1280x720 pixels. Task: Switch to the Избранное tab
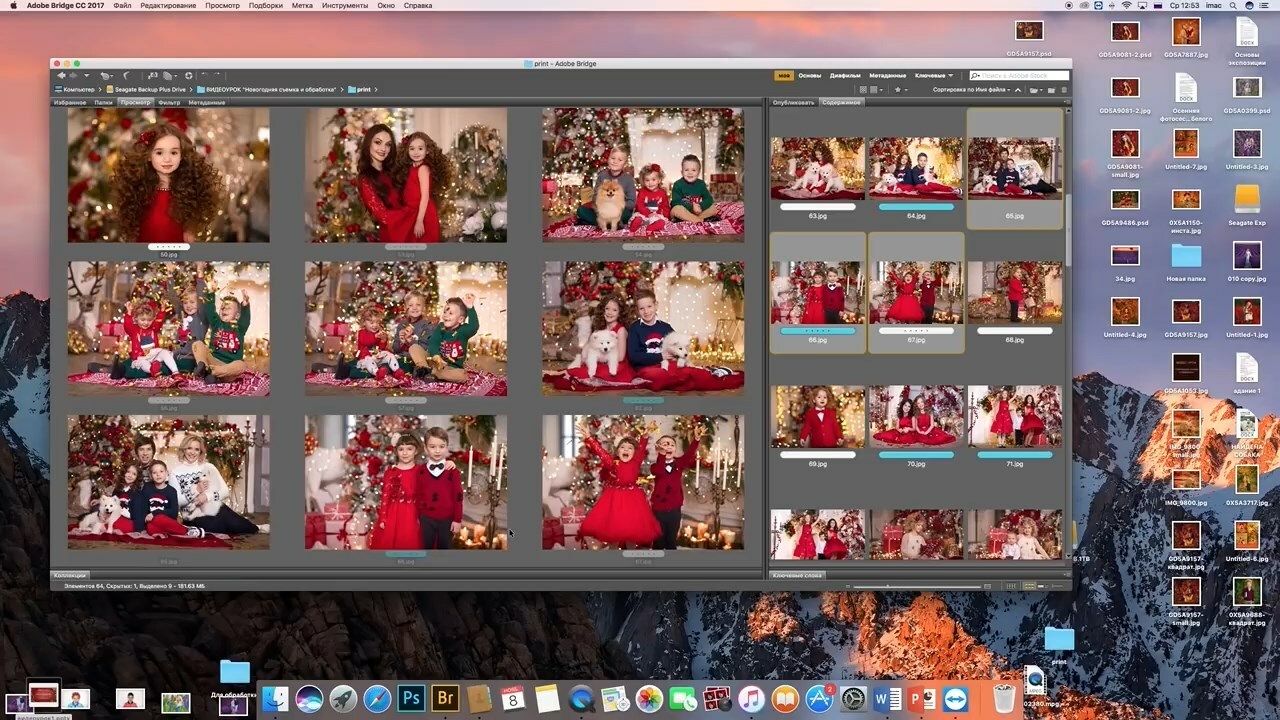[70, 102]
